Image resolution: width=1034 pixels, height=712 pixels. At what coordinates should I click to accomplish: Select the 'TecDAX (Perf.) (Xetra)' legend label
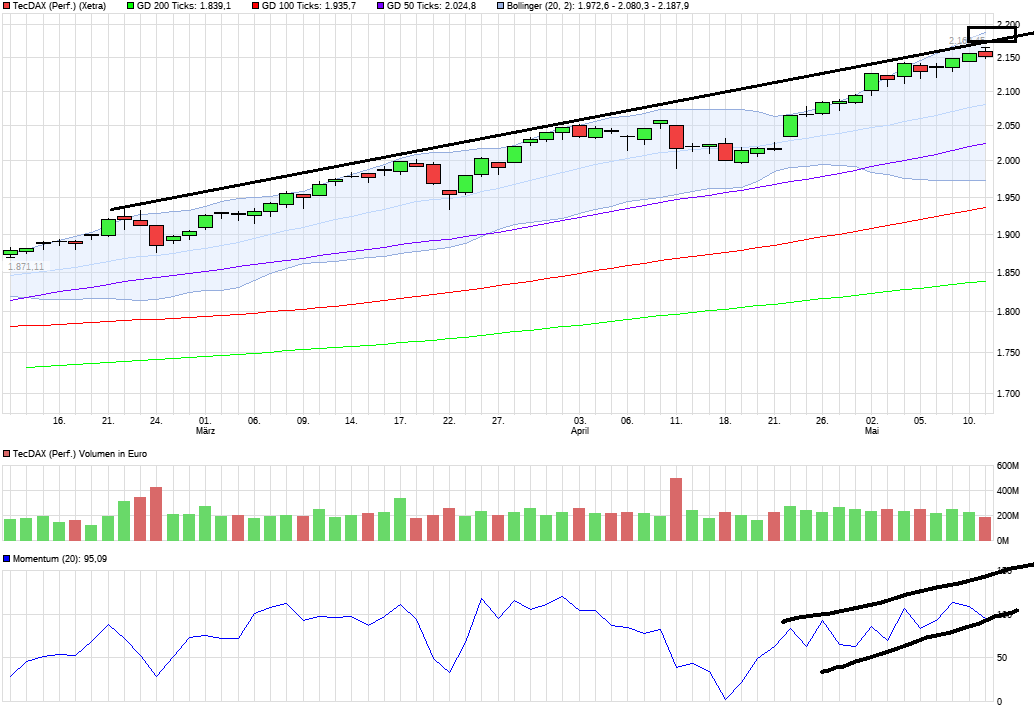click(59, 6)
